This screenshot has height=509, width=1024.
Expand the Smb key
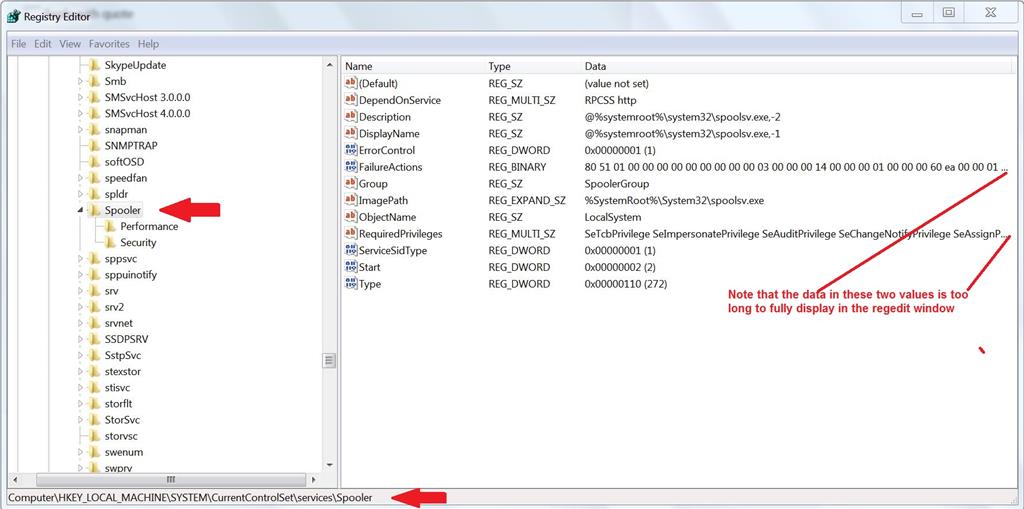(80, 82)
